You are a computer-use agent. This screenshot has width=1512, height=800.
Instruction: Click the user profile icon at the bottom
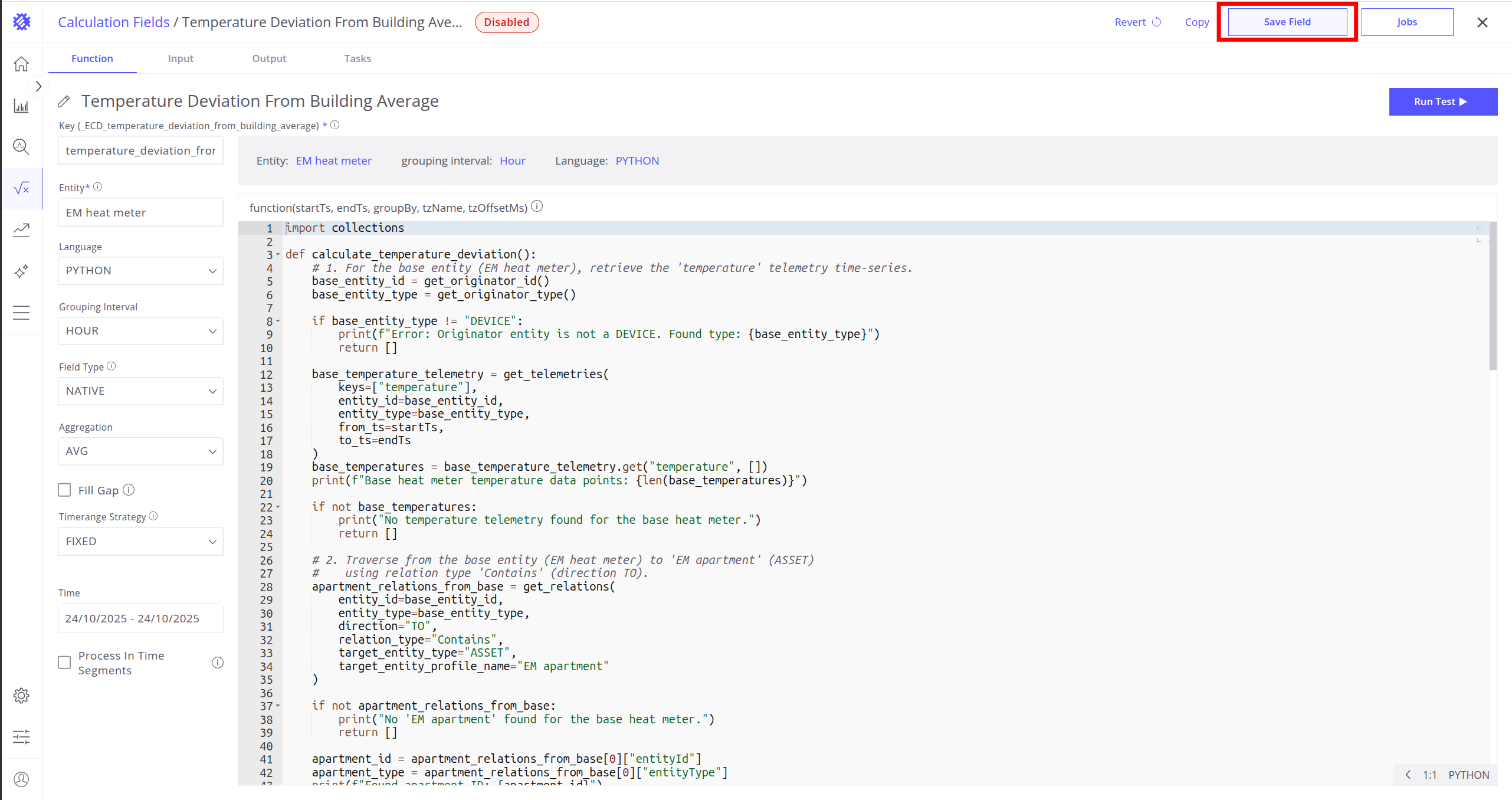tap(21, 779)
